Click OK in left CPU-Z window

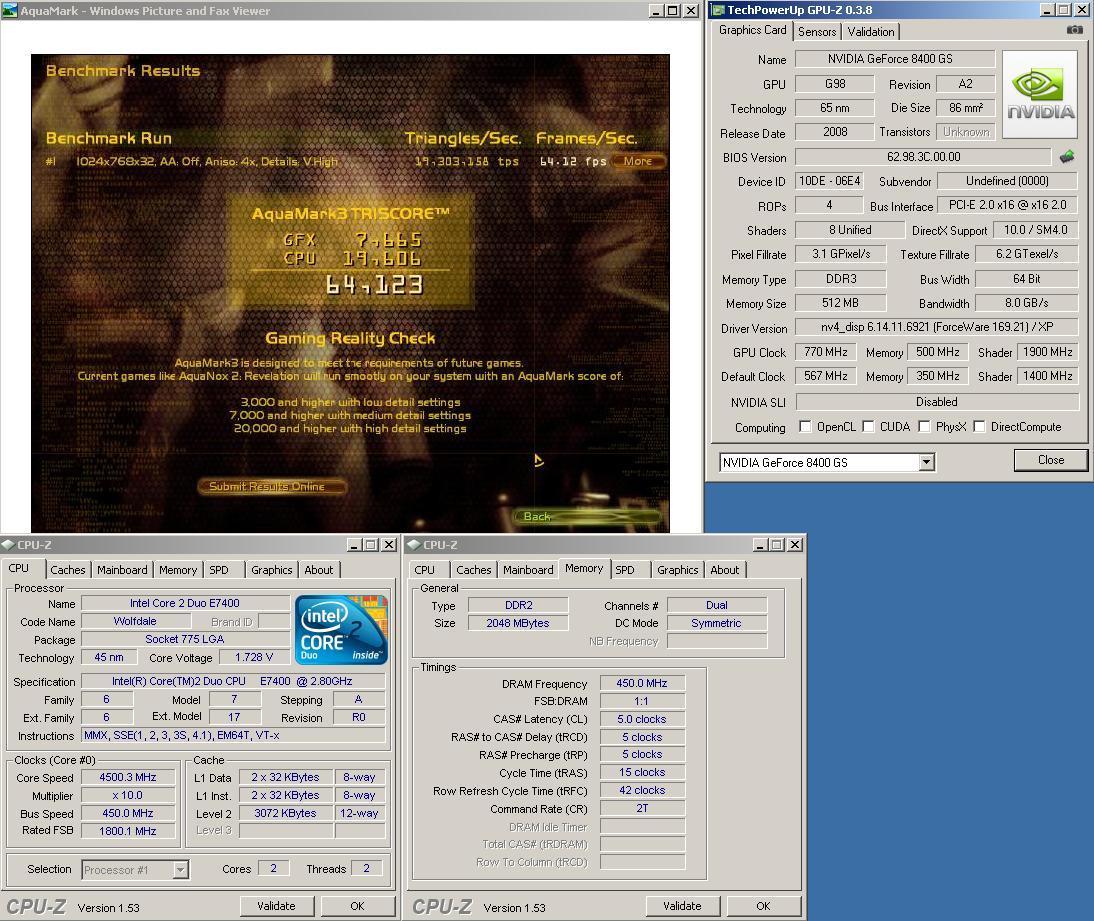tap(357, 906)
